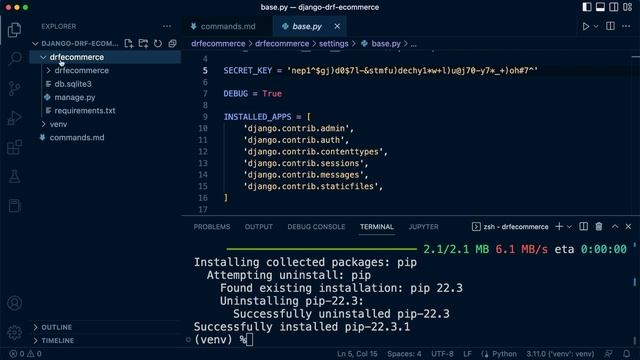640x360 pixels.
Task: Run the Python file
Action: pyautogui.click(x=586, y=26)
